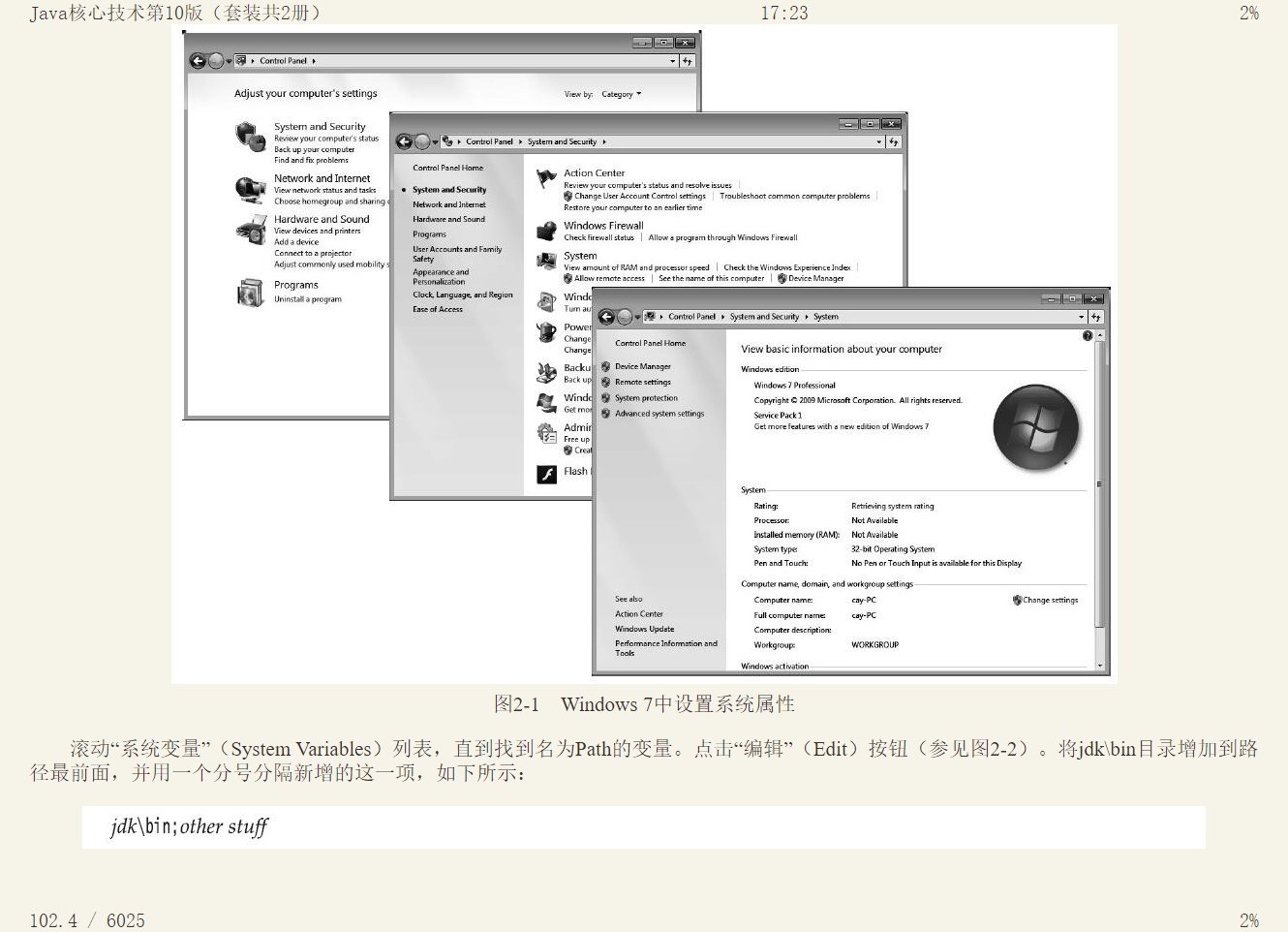Click the refresh icon in the Control Panel address bar
The height and width of the screenshot is (932, 1288).
pyautogui.click(x=688, y=61)
